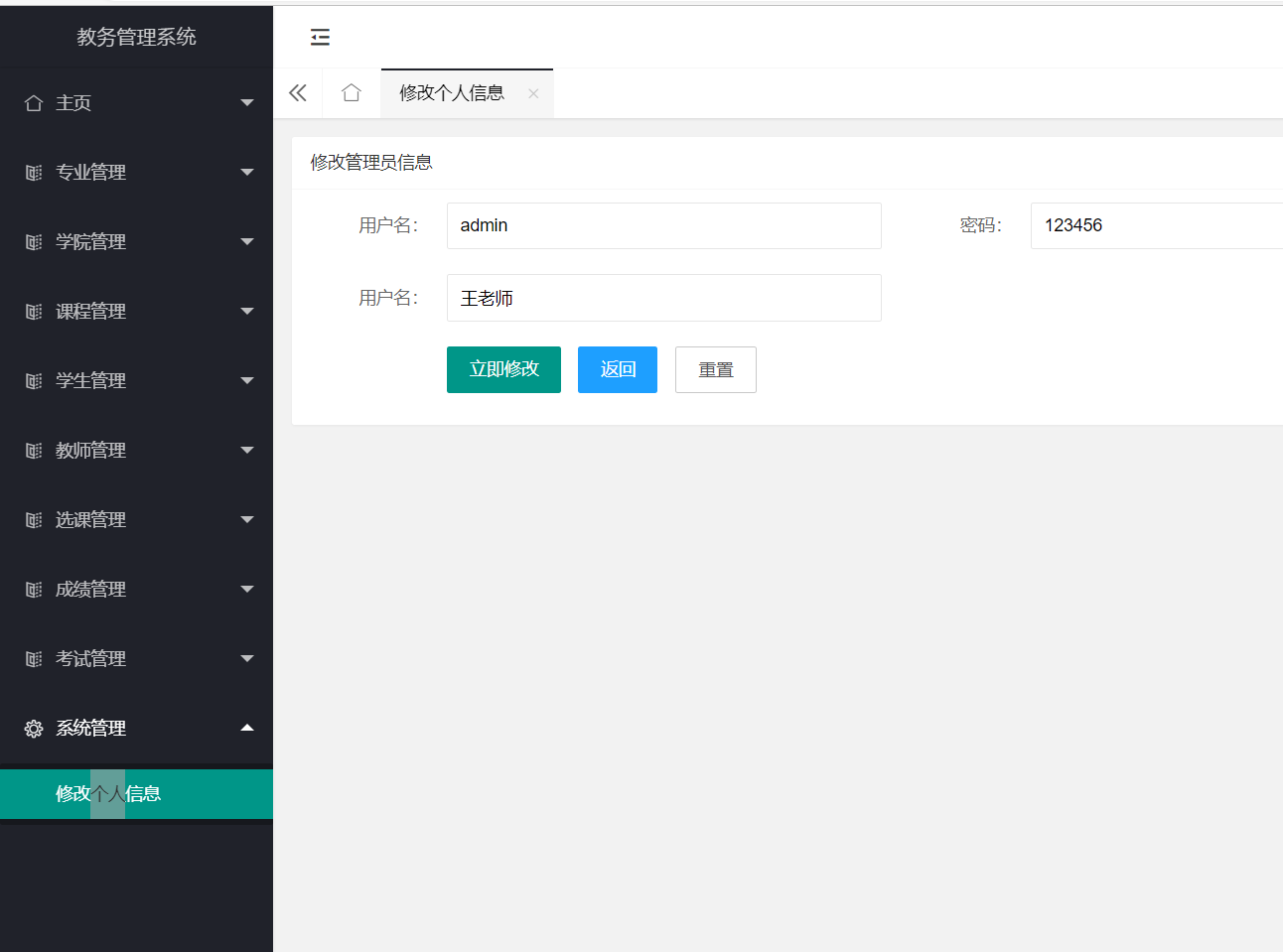1283x952 pixels.
Task: Click the 重置 reset button
Action: click(x=716, y=369)
